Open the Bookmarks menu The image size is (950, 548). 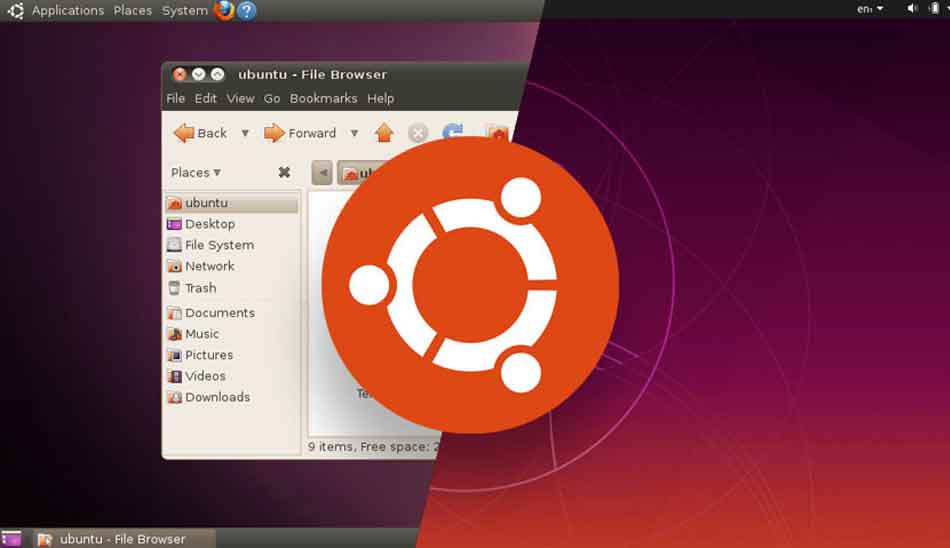pos(324,98)
